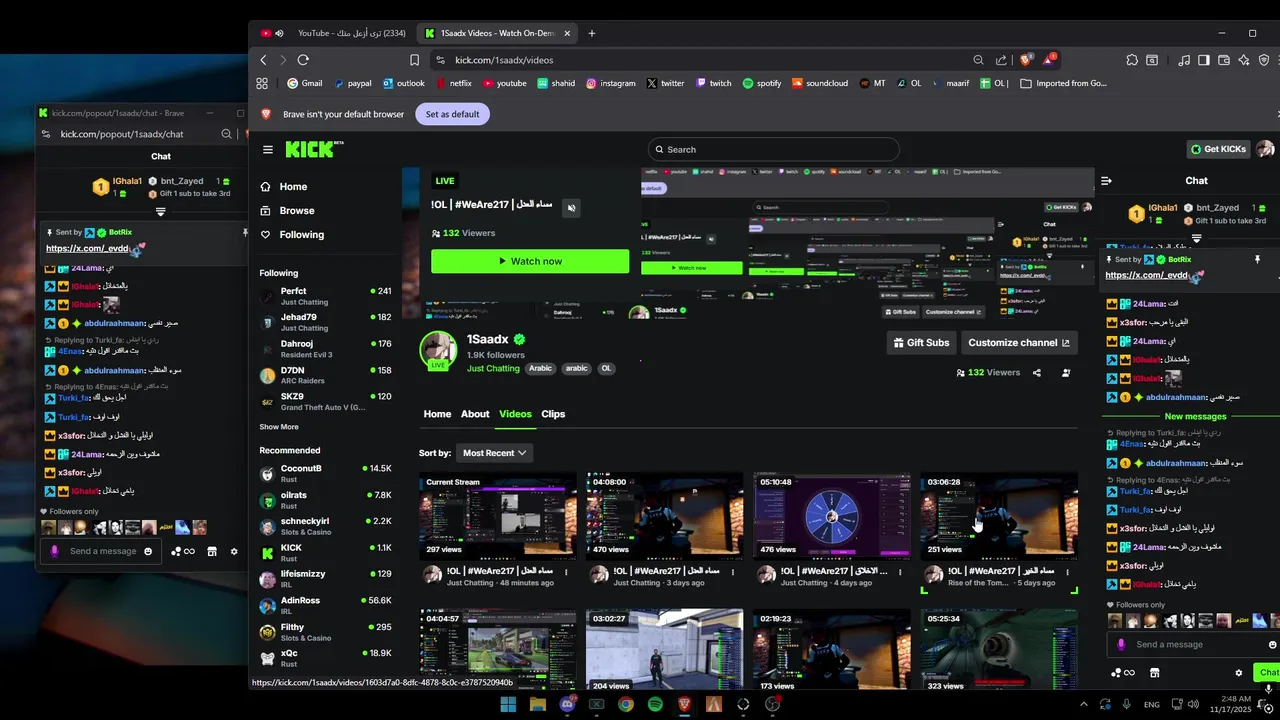Screen dimensions: 1280x720
Task: Open options menu of 48 minutes ago video
Action: (x=566, y=572)
